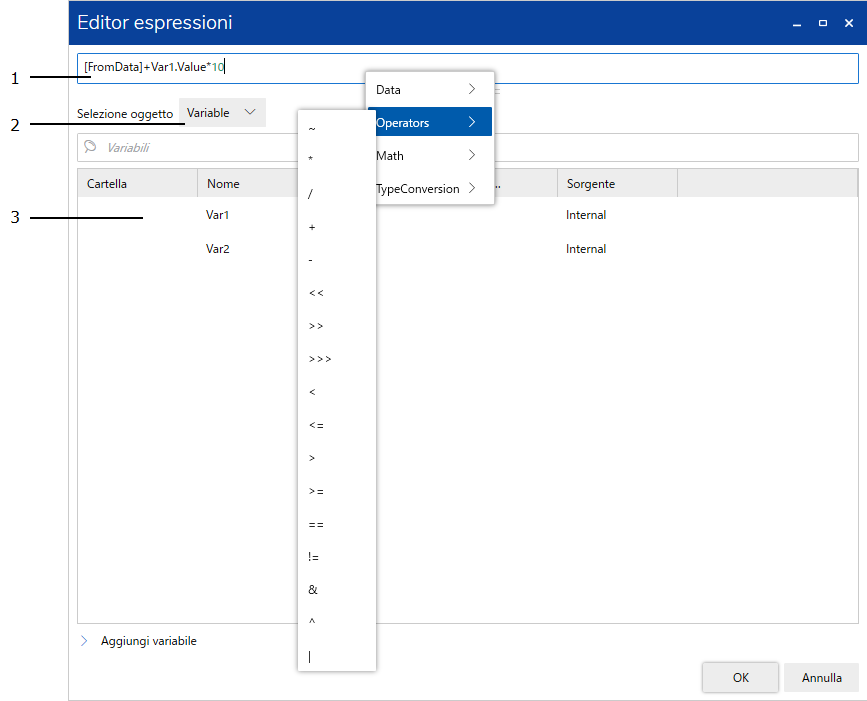
Task: Choose the == equality operator
Action: point(316,525)
